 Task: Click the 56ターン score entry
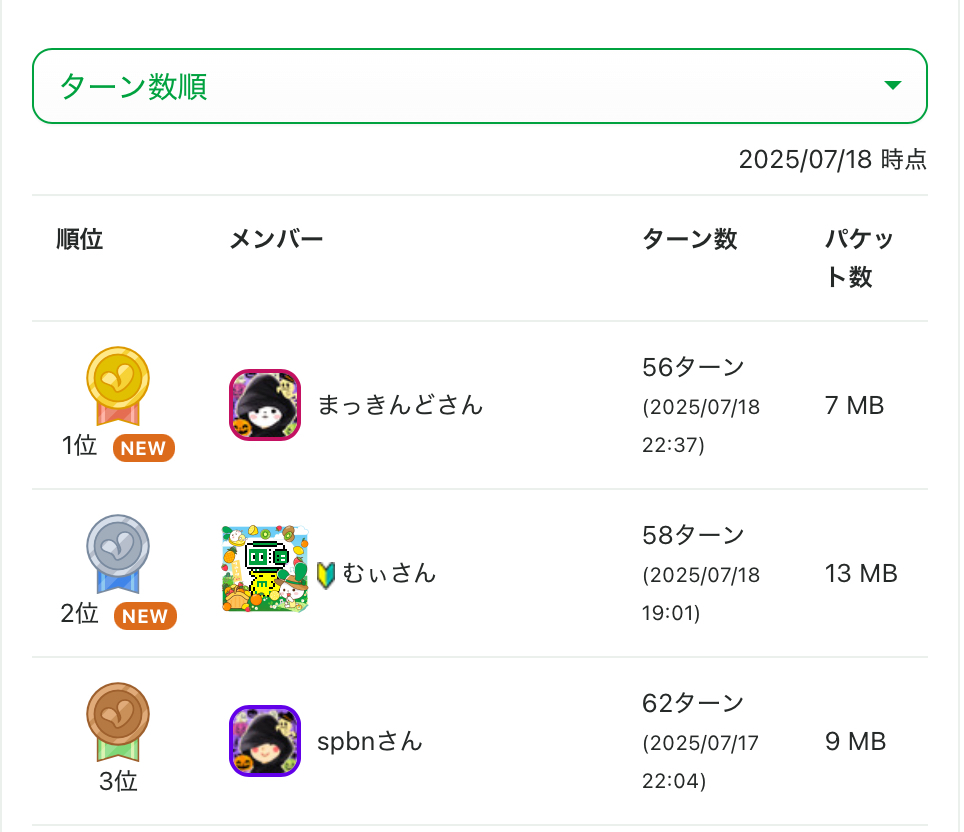tap(693, 367)
